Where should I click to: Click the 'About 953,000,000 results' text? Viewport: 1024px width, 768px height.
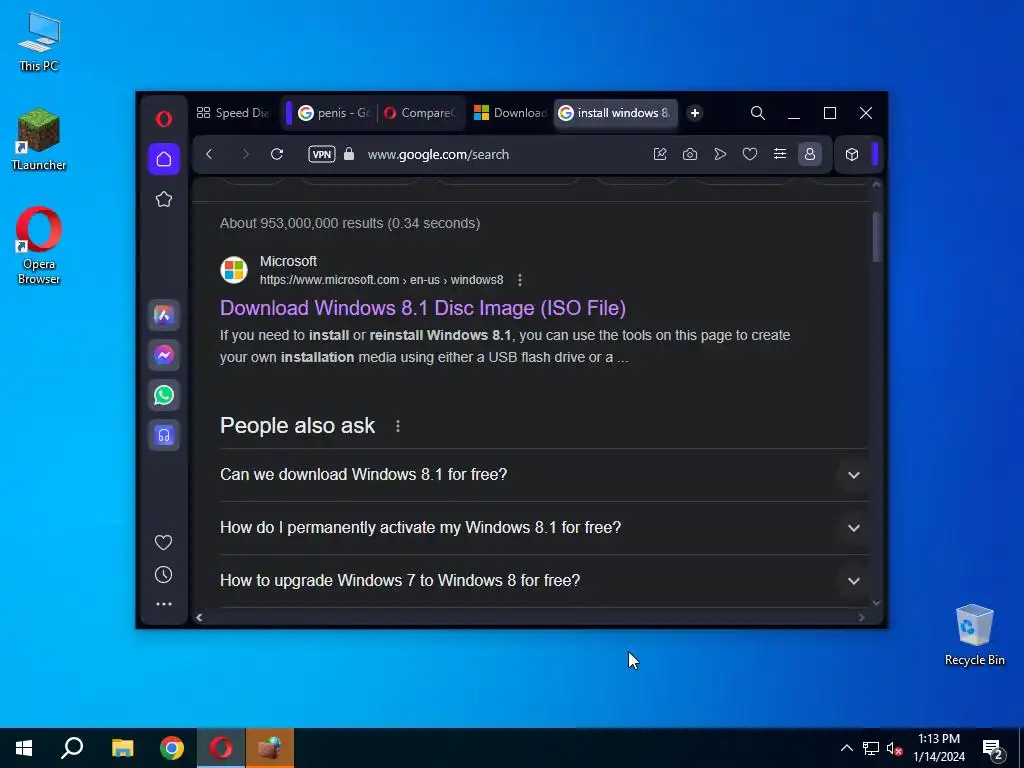click(350, 223)
